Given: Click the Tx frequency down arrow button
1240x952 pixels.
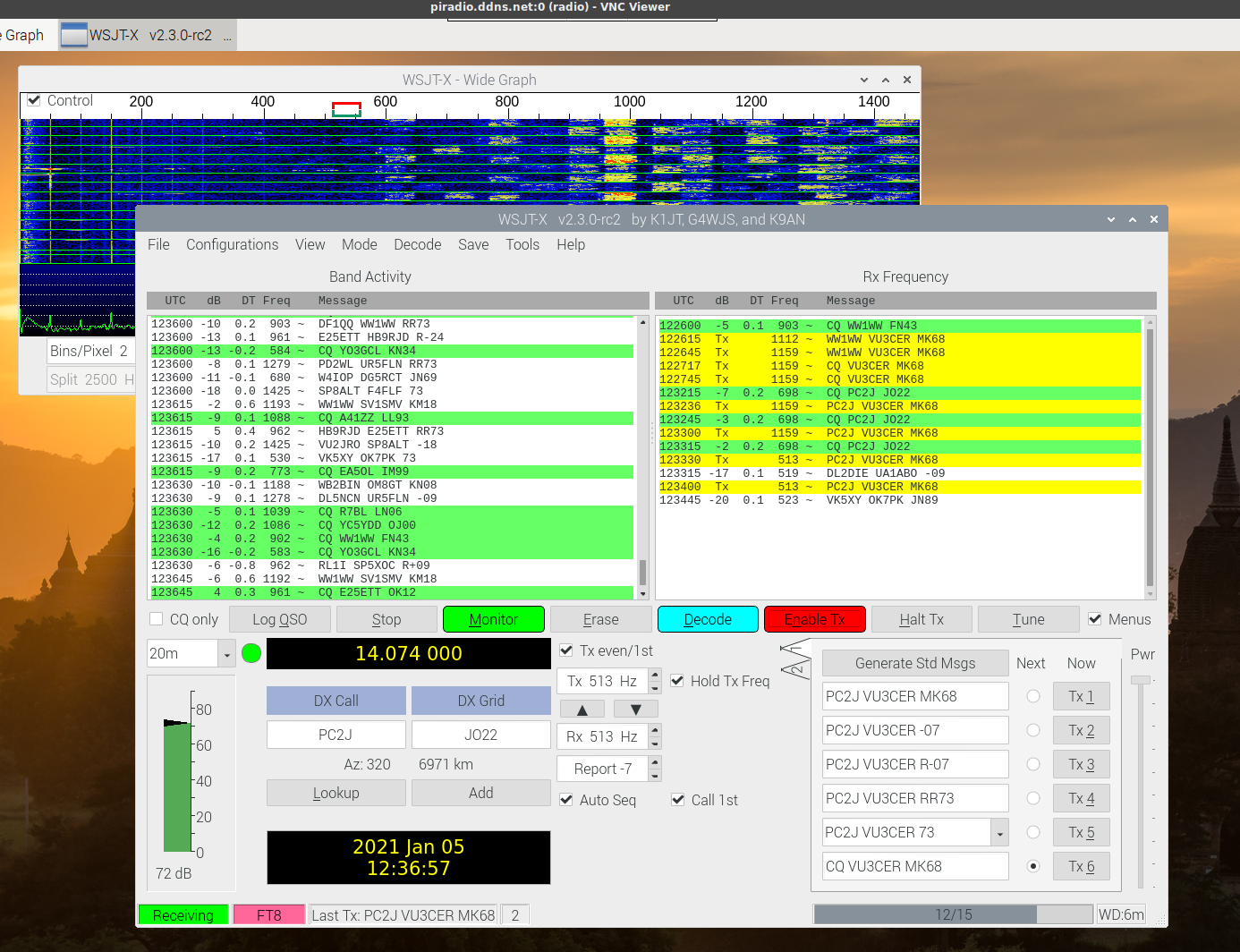Looking at the screenshot, I should point(636,710).
